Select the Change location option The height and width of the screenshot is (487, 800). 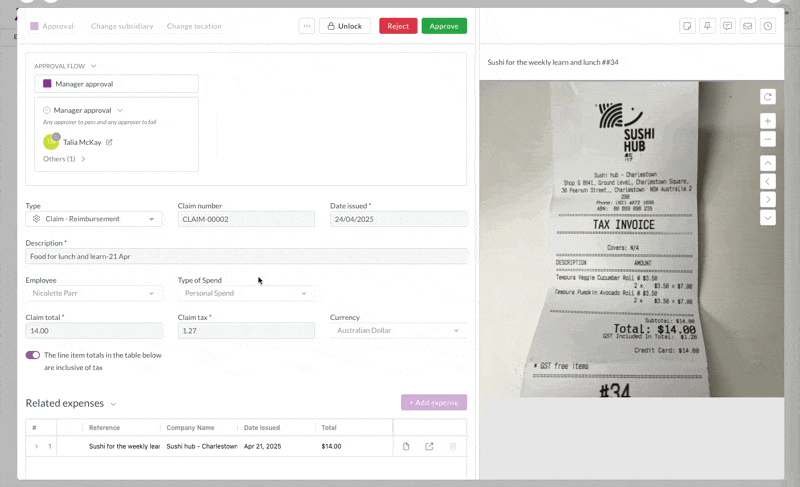(x=194, y=26)
